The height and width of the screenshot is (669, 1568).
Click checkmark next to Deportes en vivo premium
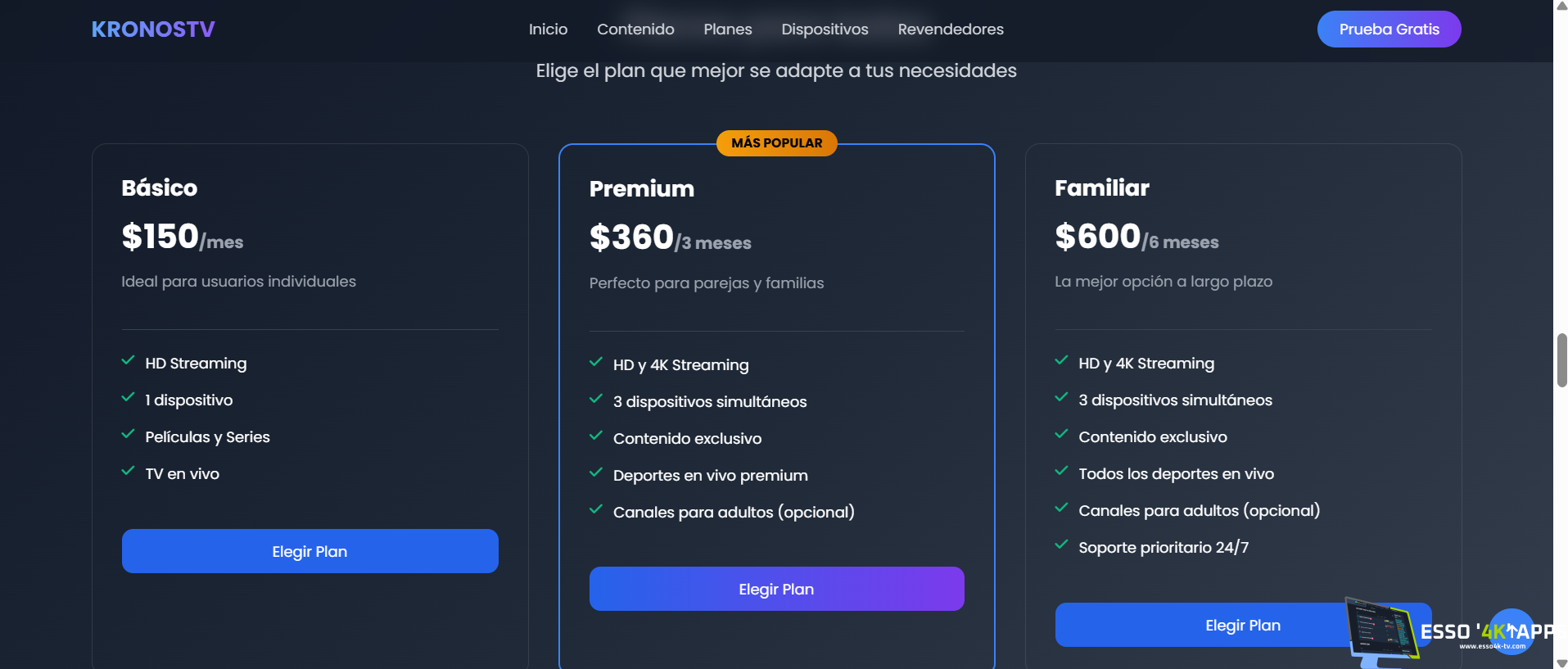click(596, 472)
